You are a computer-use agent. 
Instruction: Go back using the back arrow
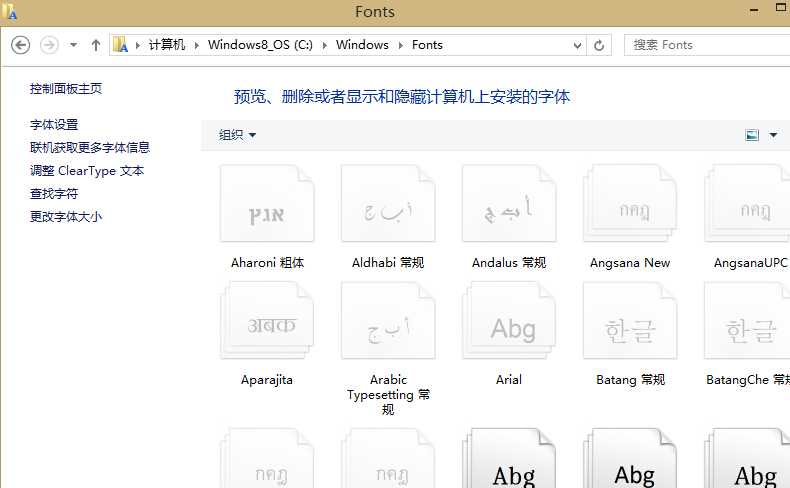pos(21,45)
